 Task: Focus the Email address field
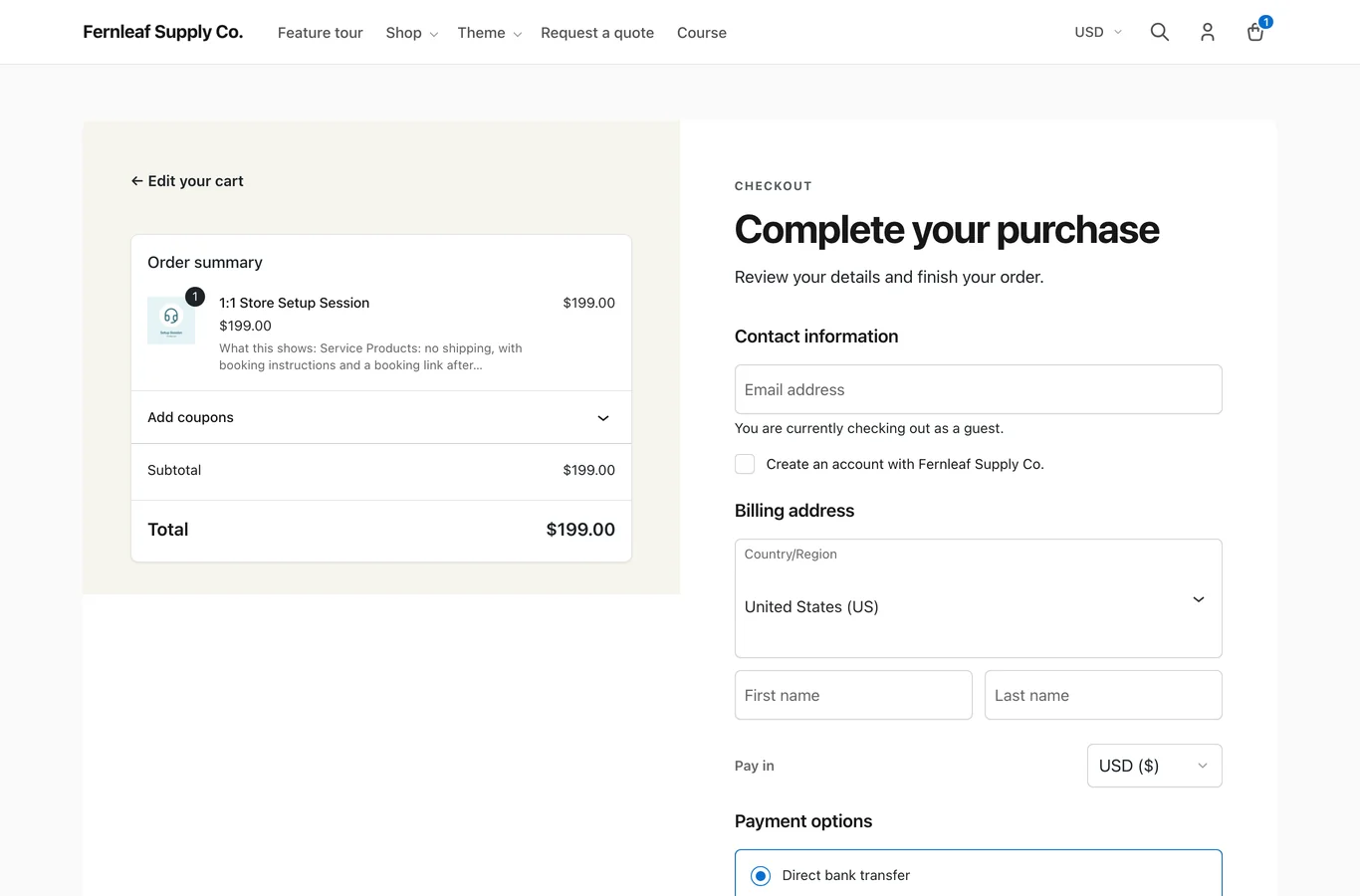click(x=978, y=389)
